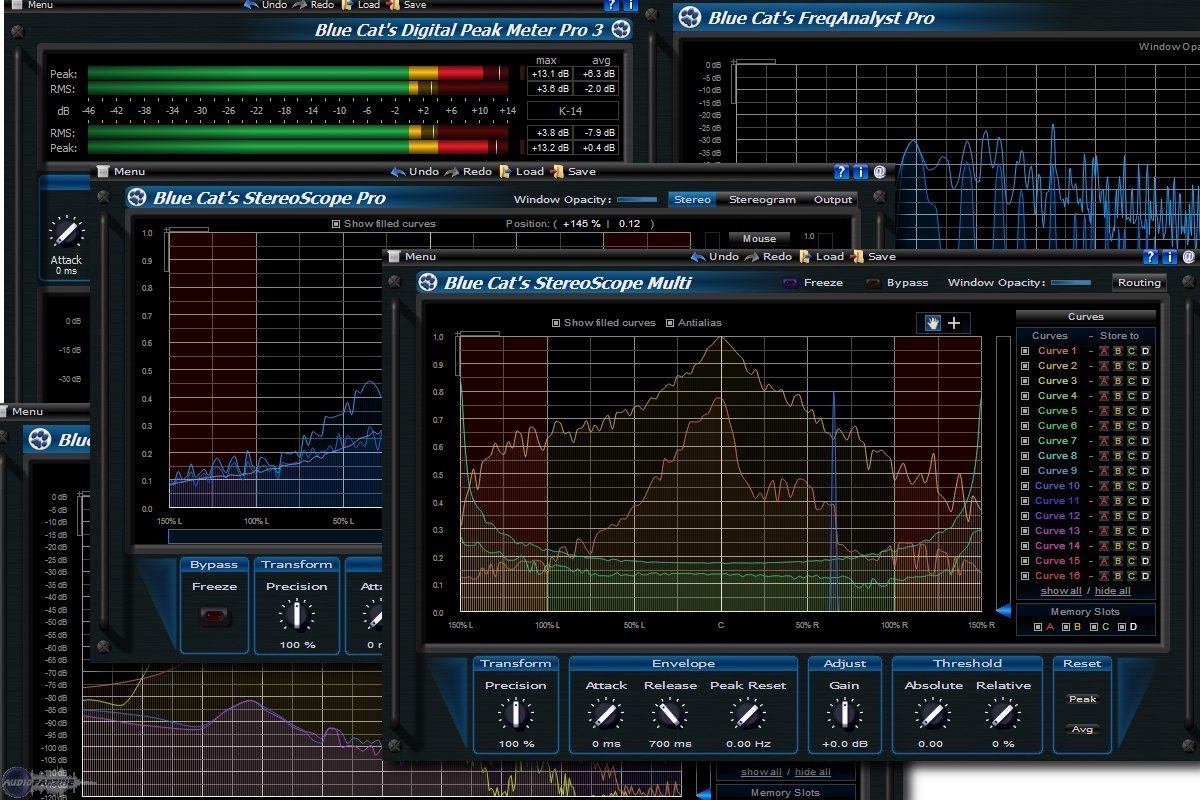Click Load icon in Digital Peak Meter window
The width and height of the screenshot is (1200, 800).
(x=347, y=5)
